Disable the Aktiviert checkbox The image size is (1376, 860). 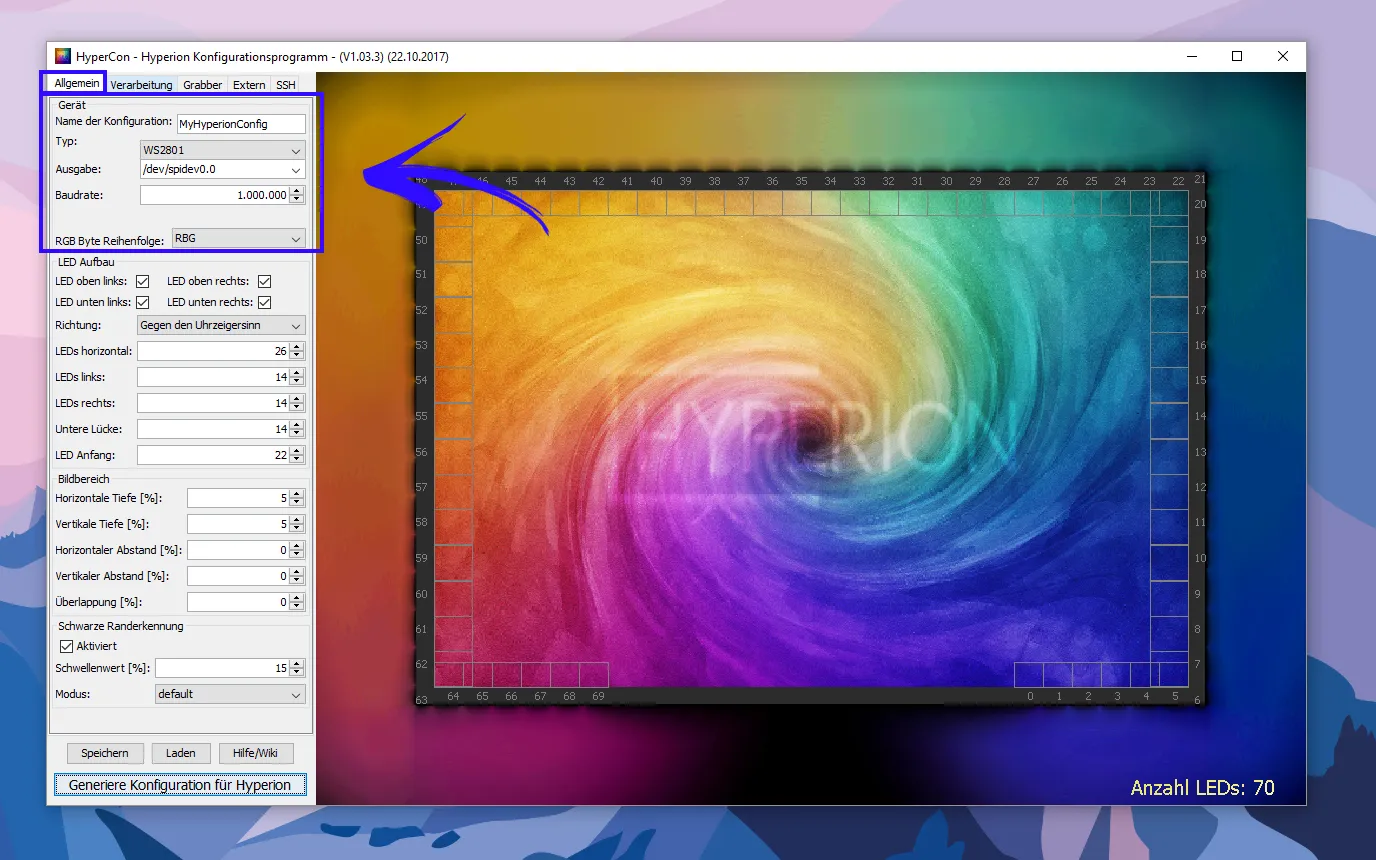point(67,646)
